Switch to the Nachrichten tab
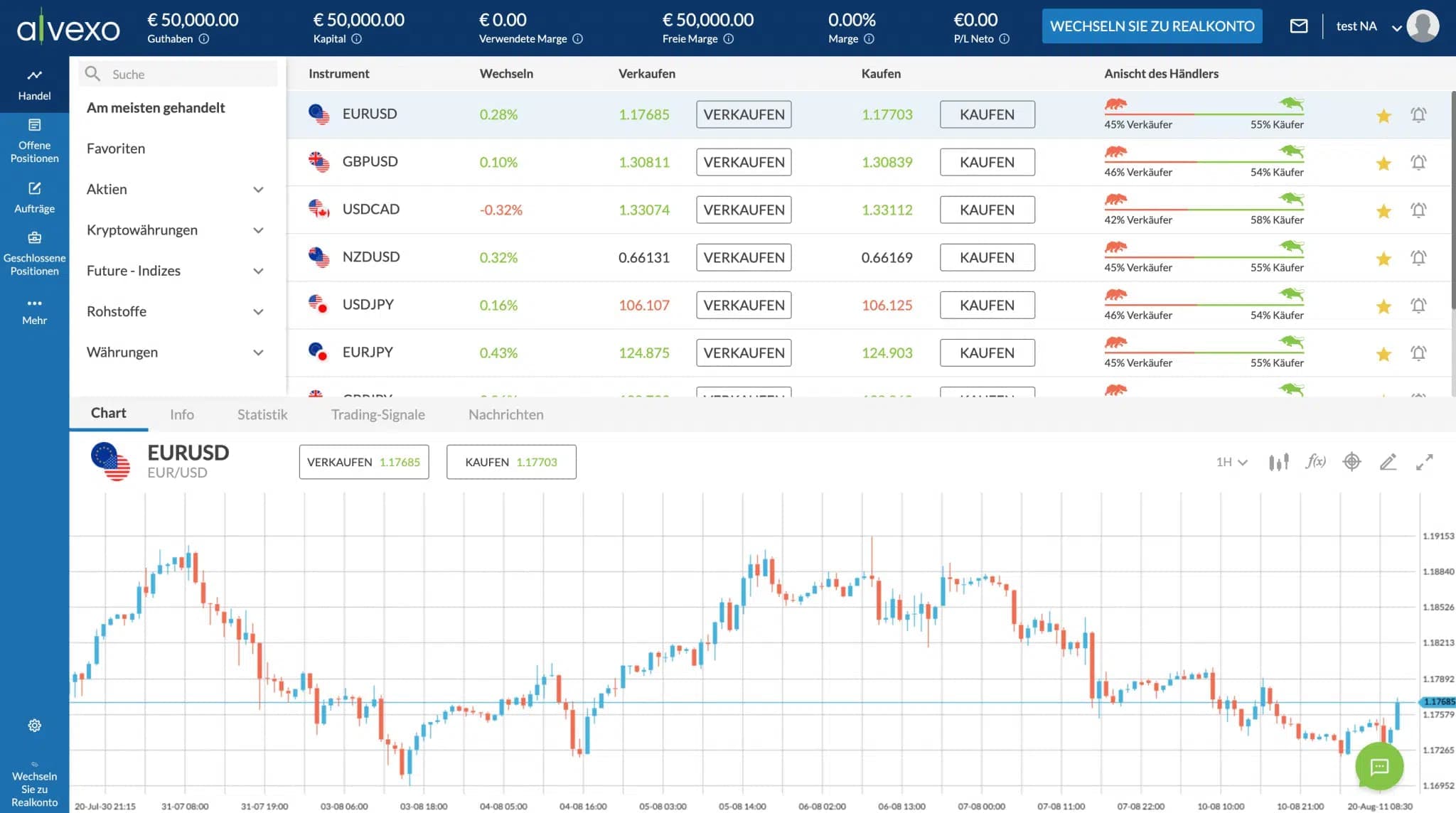The width and height of the screenshot is (1456, 813). tap(505, 414)
